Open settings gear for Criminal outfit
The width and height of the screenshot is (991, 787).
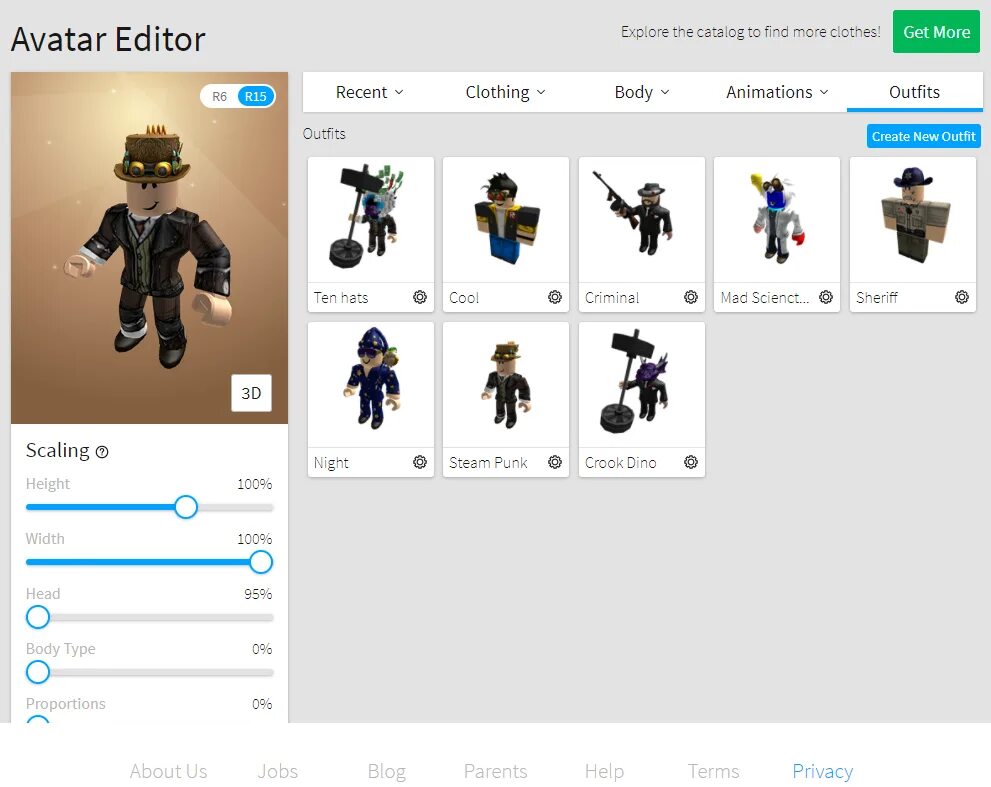point(691,297)
